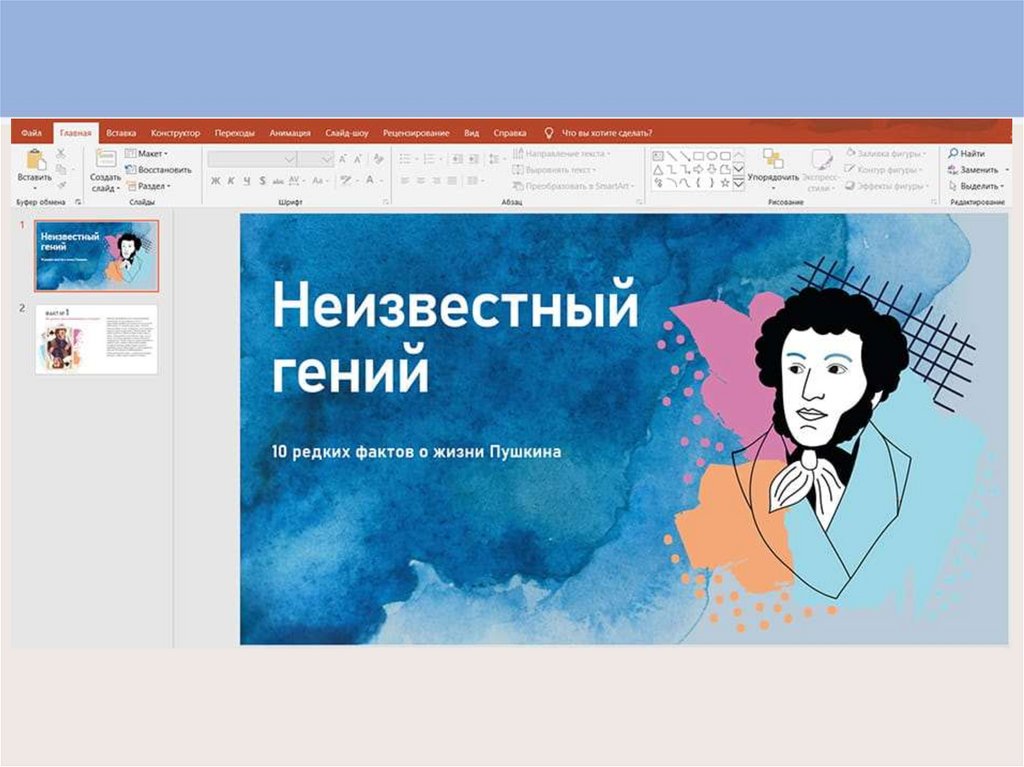The image size is (1024, 767).
Task: Click the Clear Formatting eraser icon
Action: [x=378, y=159]
